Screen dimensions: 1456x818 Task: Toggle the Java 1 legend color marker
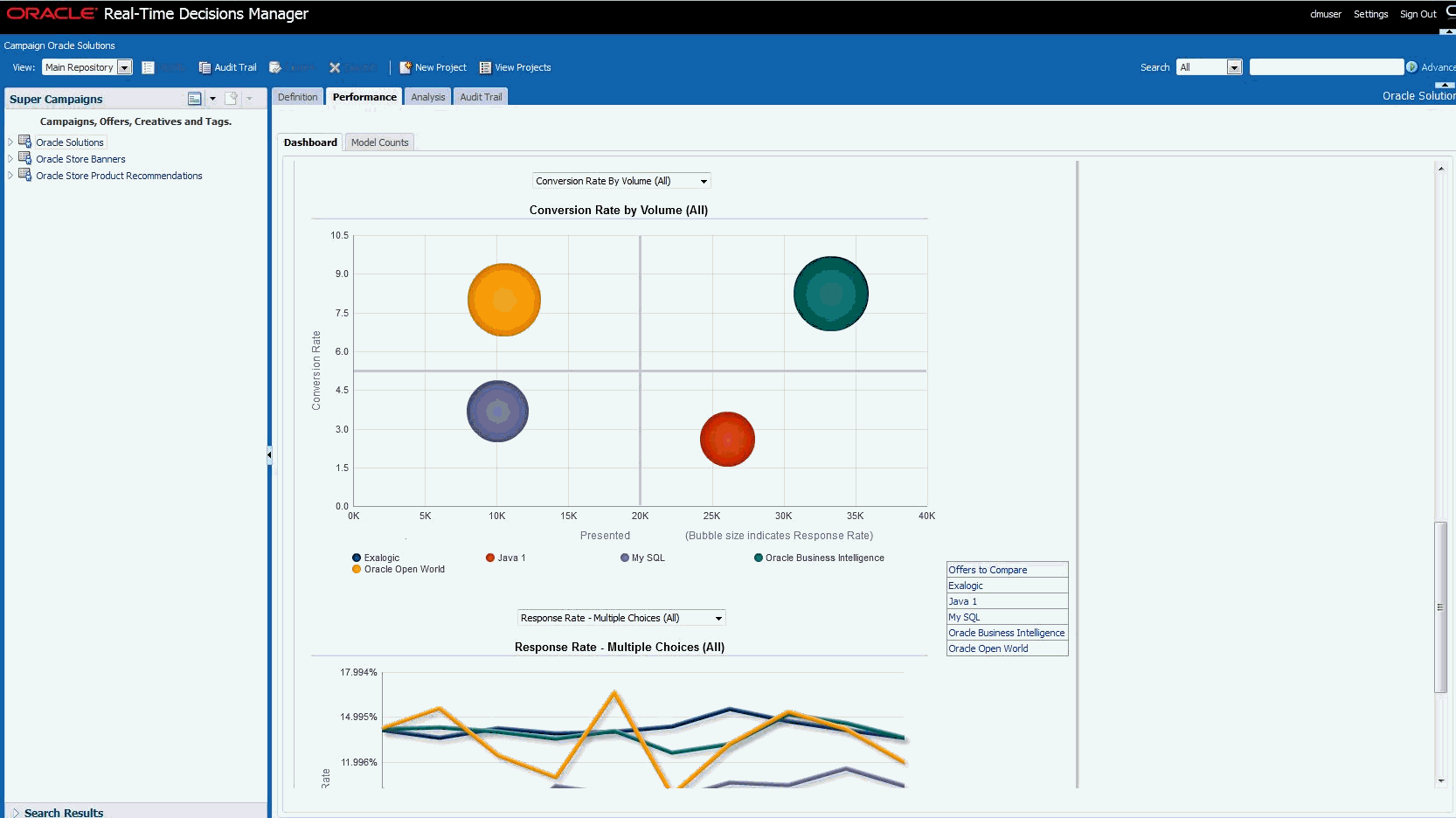pos(490,558)
